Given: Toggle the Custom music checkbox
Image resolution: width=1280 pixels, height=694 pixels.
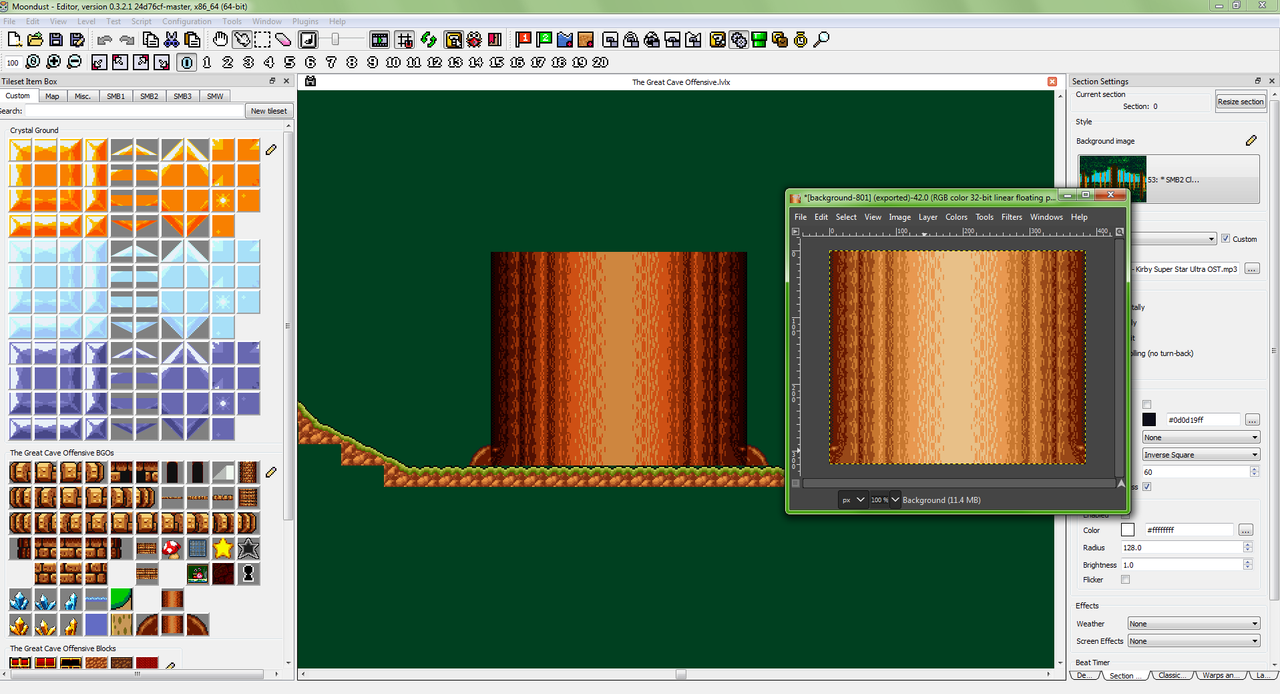Looking at the screenshot, I should pyautogui.click(x=1226, y=239).
